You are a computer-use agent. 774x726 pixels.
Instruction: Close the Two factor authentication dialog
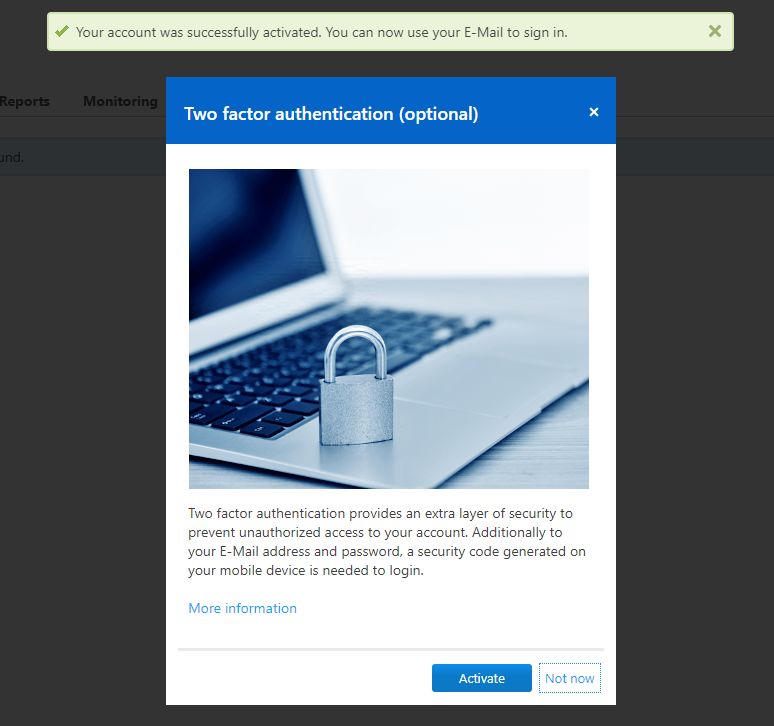[594, 112]
